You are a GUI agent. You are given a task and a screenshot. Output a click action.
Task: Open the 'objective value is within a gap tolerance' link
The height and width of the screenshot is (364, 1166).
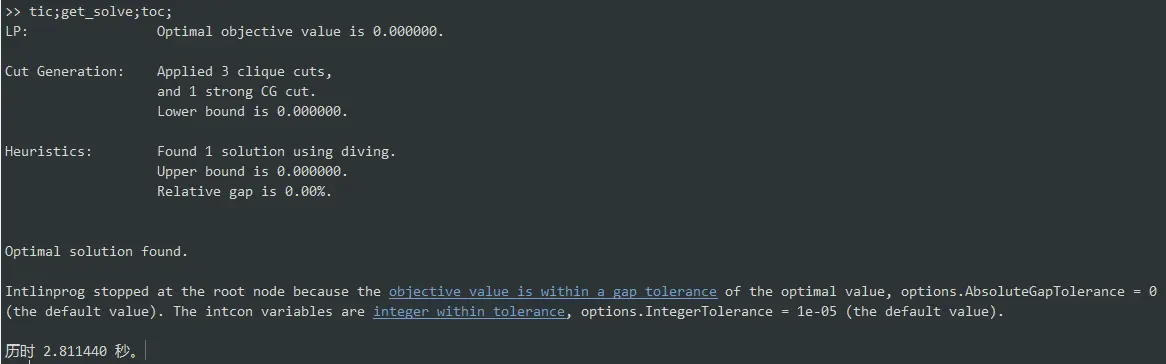(553, 292)
